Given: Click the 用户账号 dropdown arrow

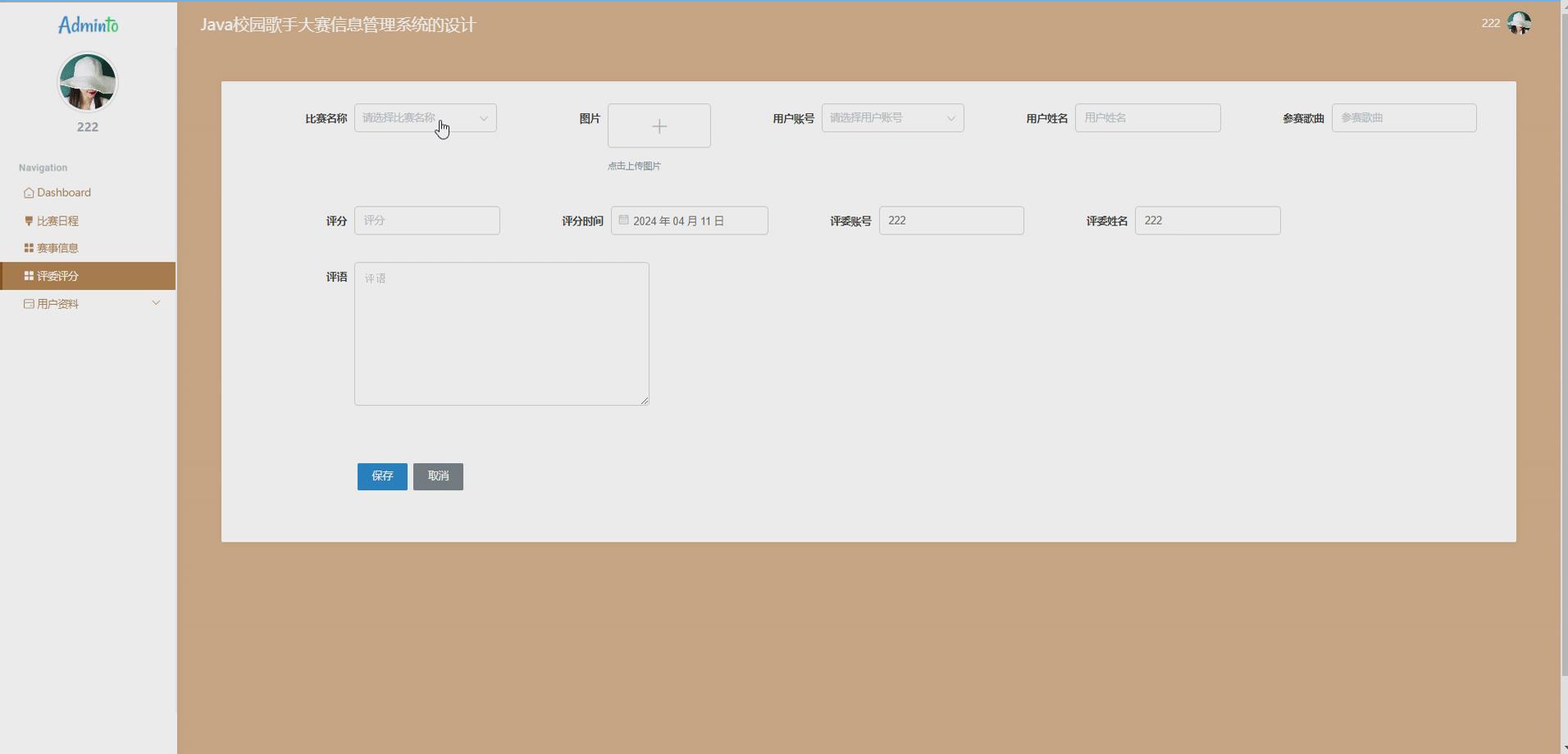Looking at the screenshot, I should click(x=951, y=118).
